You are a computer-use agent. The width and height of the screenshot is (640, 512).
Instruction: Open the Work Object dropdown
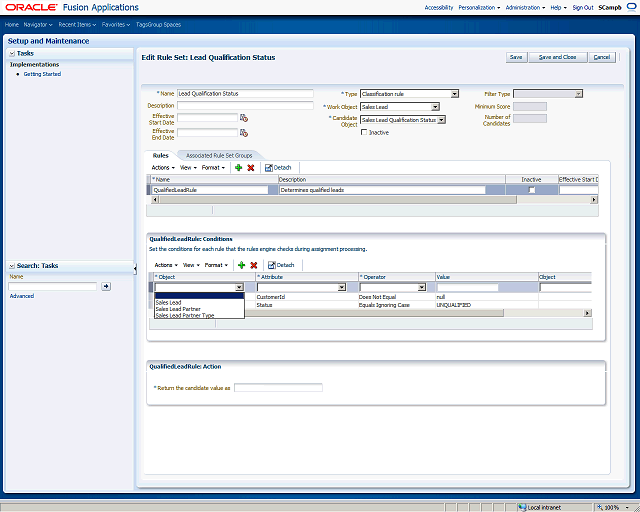435,107
